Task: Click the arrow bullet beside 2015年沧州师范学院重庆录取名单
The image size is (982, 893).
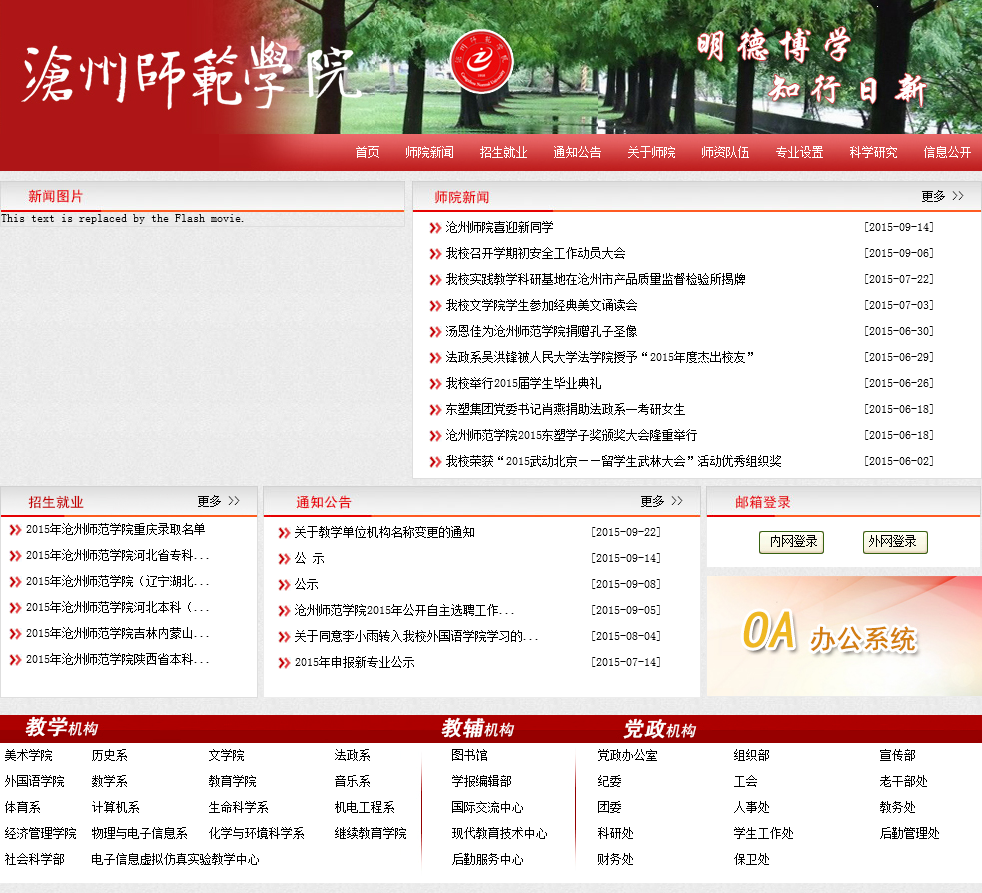Action: 15,530
